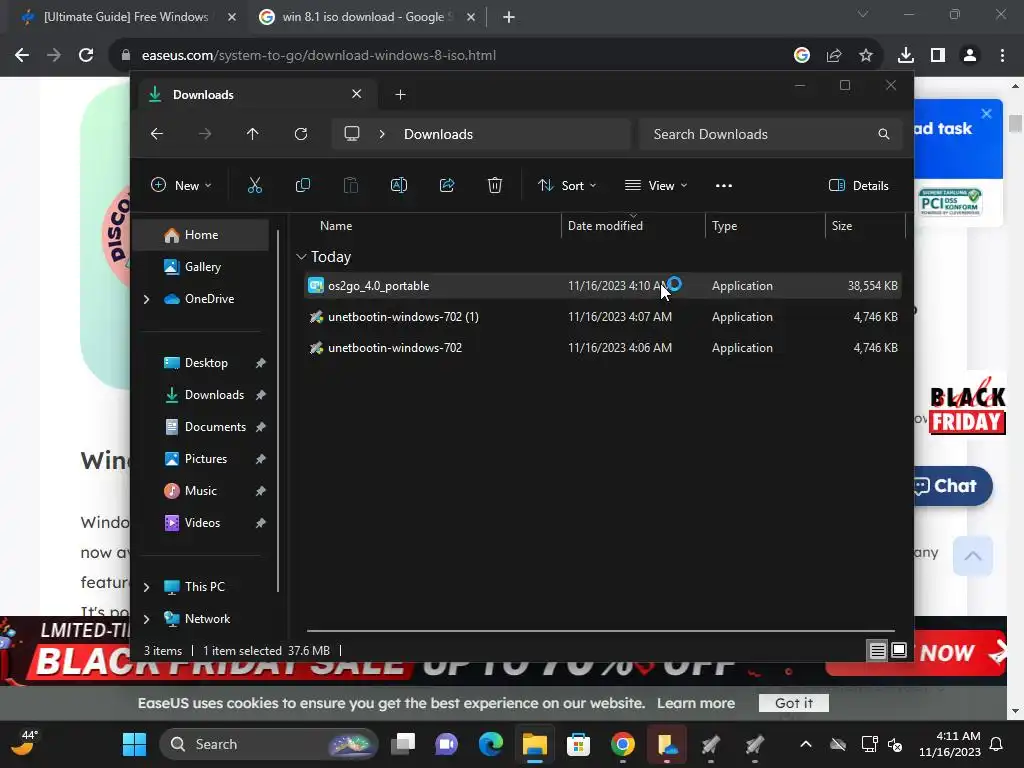Open the Chrome profile icon

[x=970, y=56]
